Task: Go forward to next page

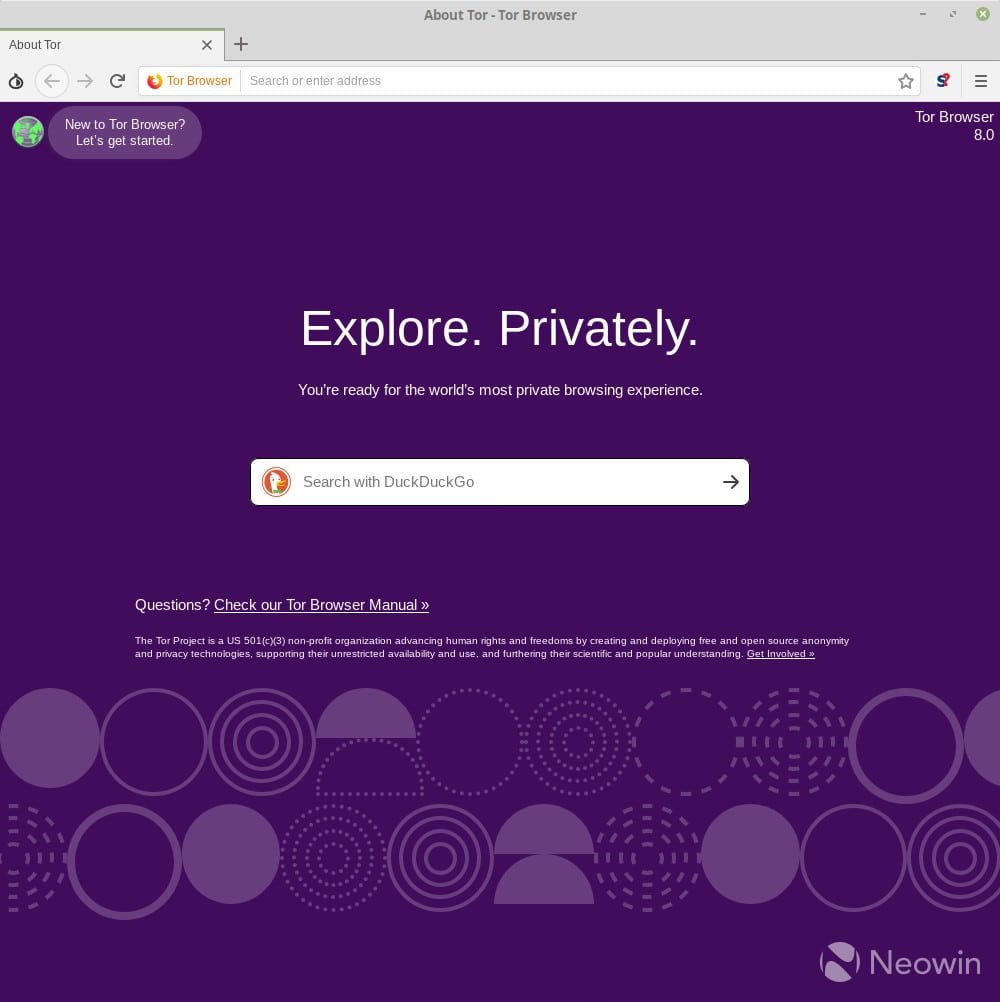Action: 85,81
